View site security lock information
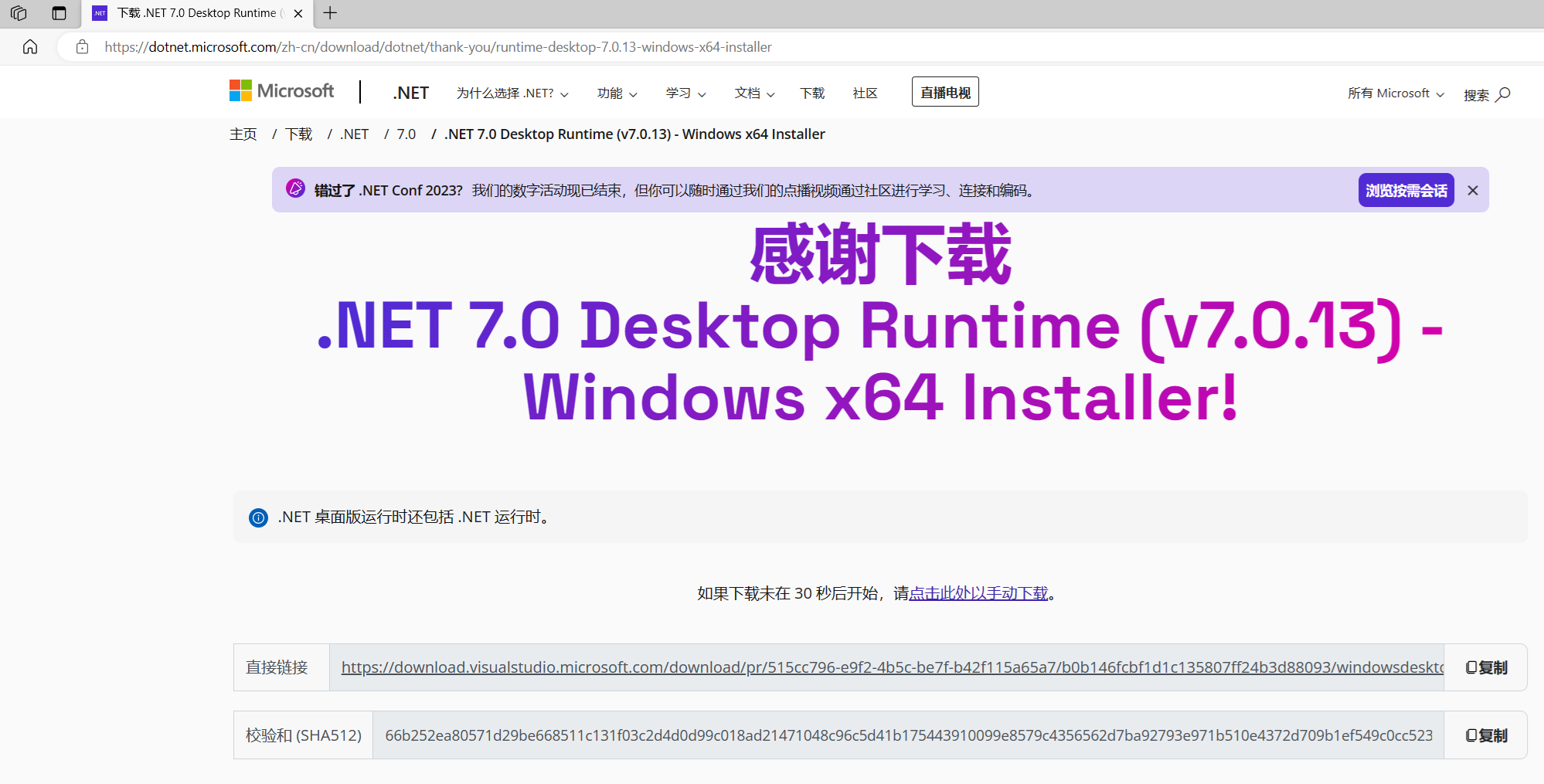This screenshot has height=784, width=1544. pos(83,47)
